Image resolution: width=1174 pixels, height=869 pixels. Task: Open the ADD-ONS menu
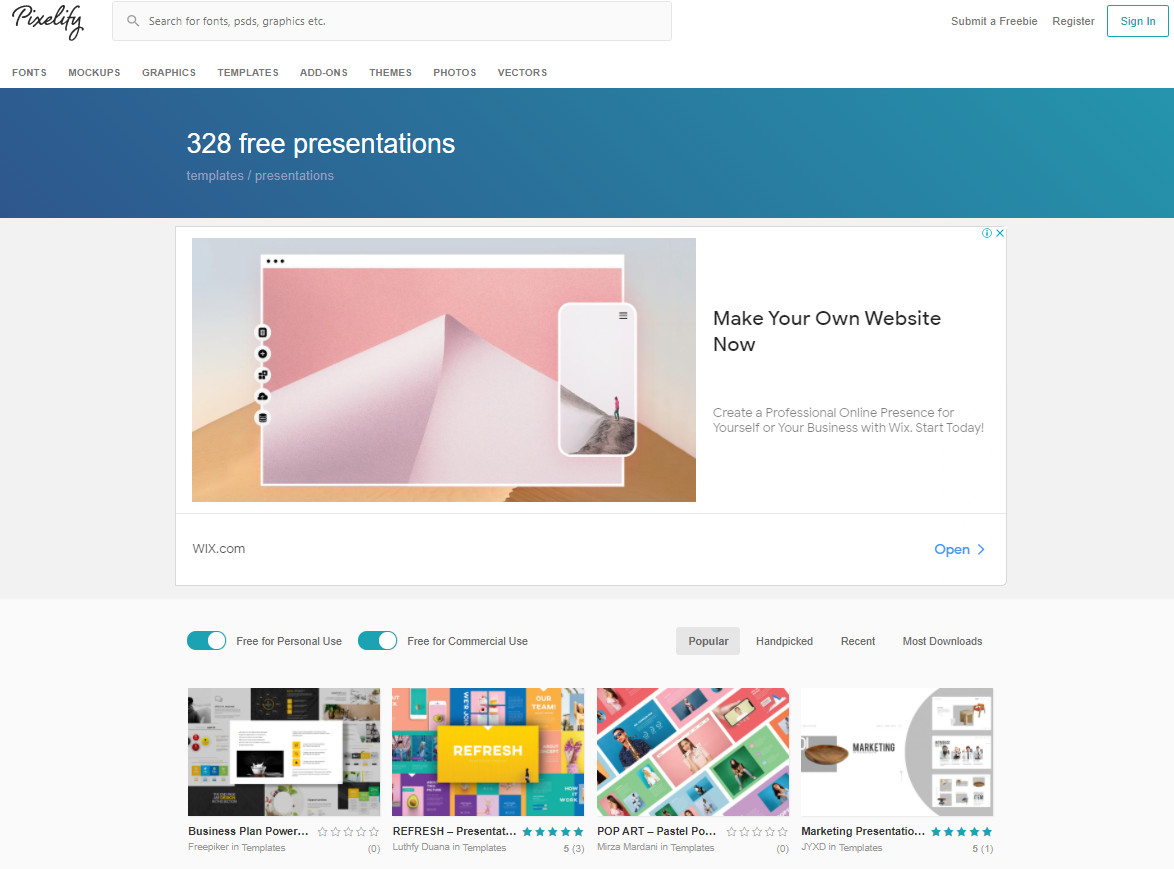point(323,73)
